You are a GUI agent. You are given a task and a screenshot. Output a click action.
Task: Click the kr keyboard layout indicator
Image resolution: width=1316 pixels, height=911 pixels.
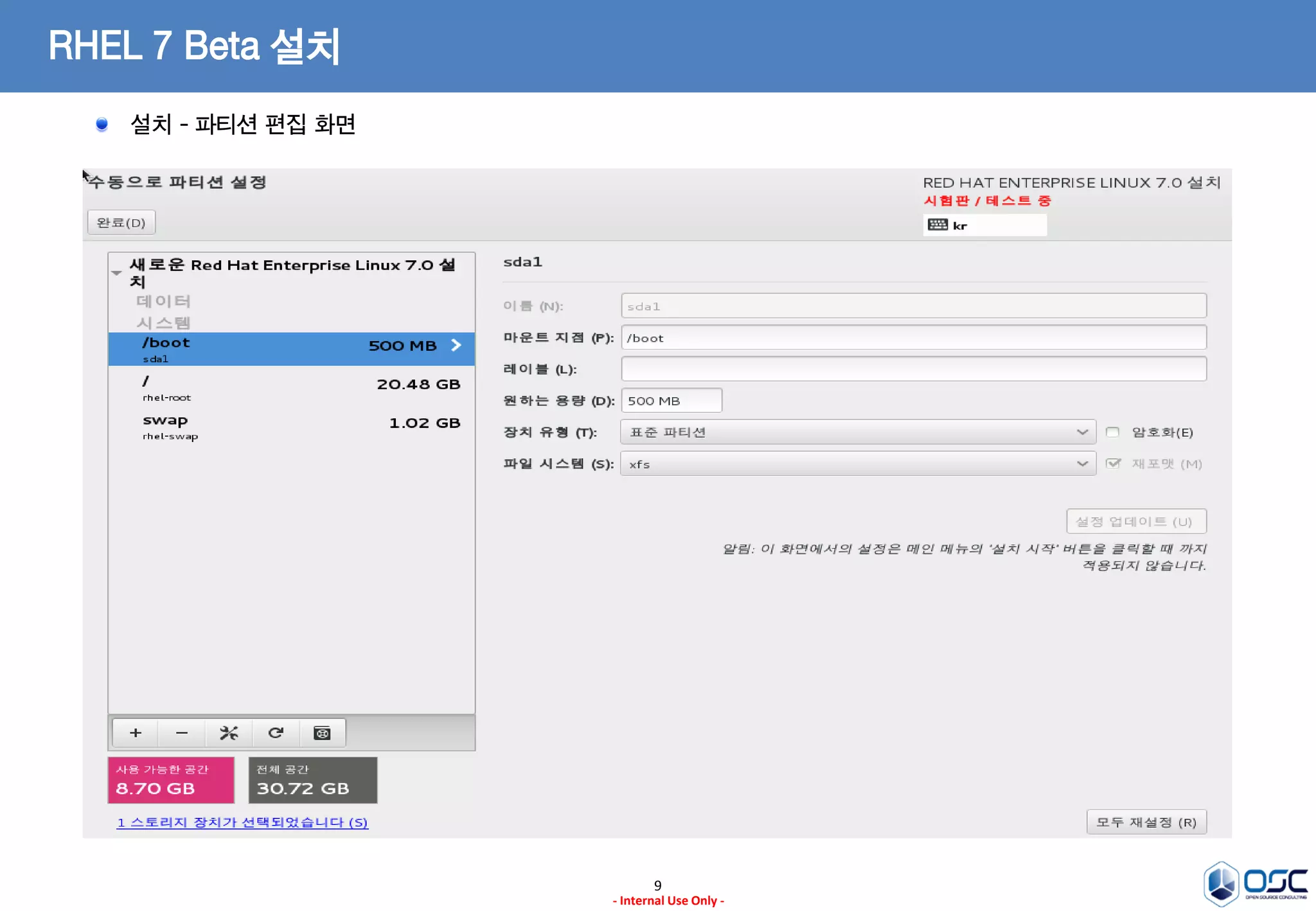click(x=984, y=225)
